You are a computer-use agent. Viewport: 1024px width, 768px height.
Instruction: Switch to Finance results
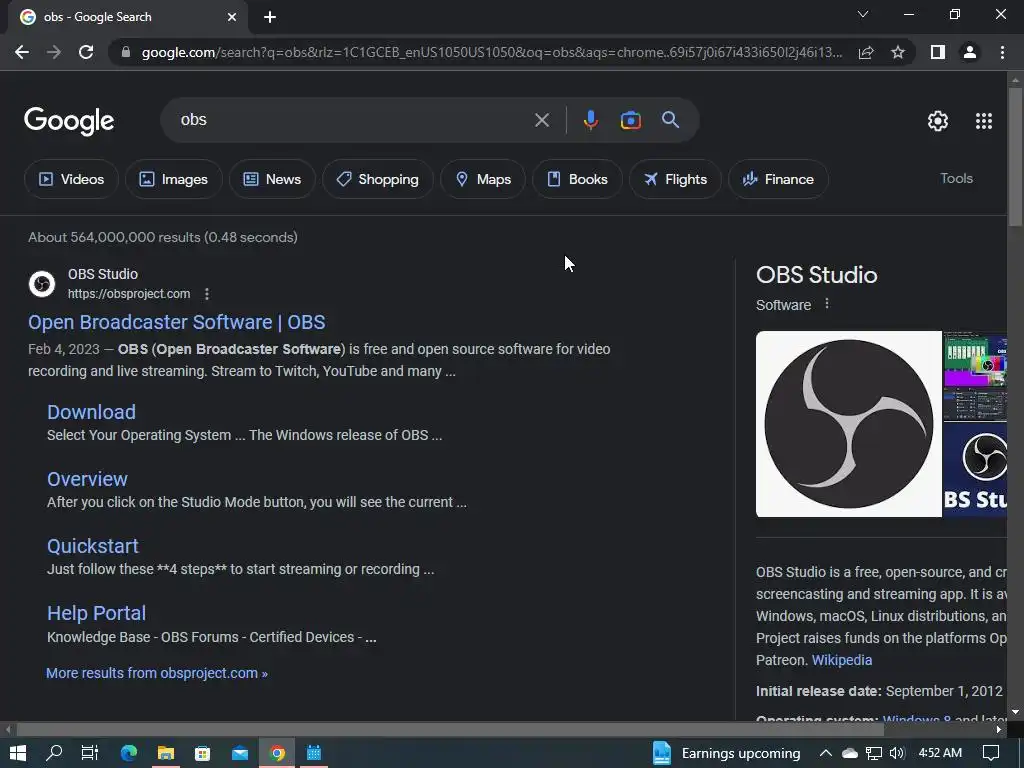(778, 179)
